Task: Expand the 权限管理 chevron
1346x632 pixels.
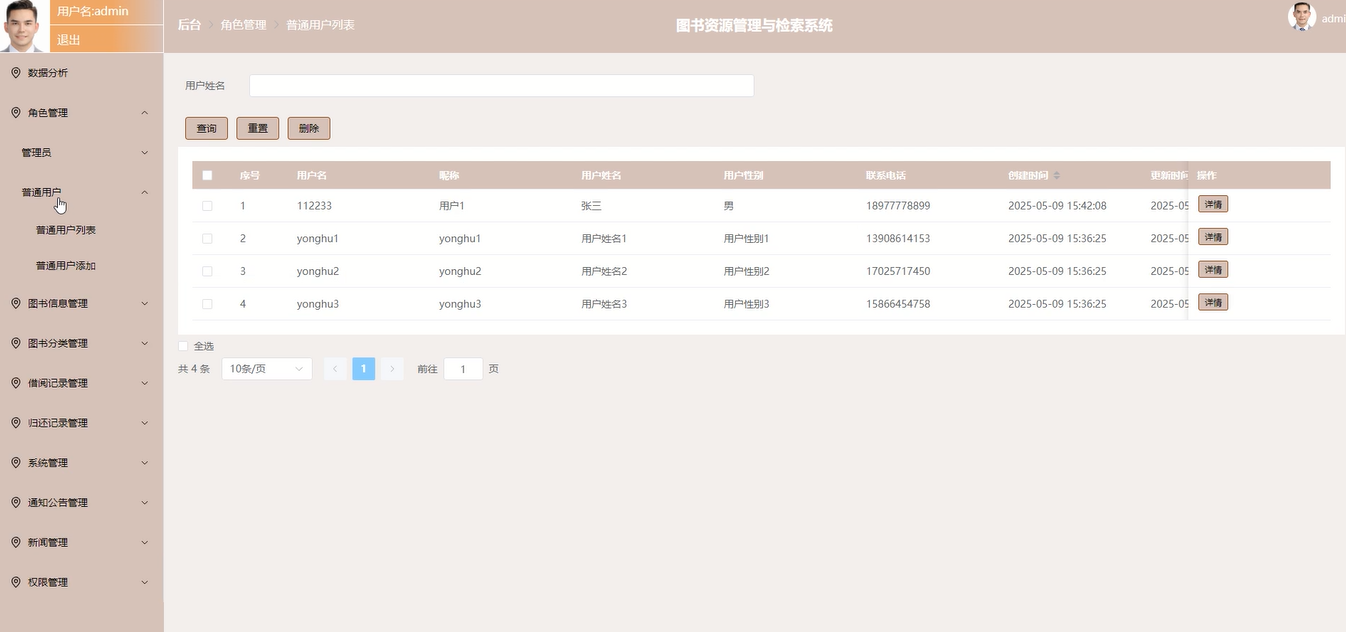Action: point(144,582)
